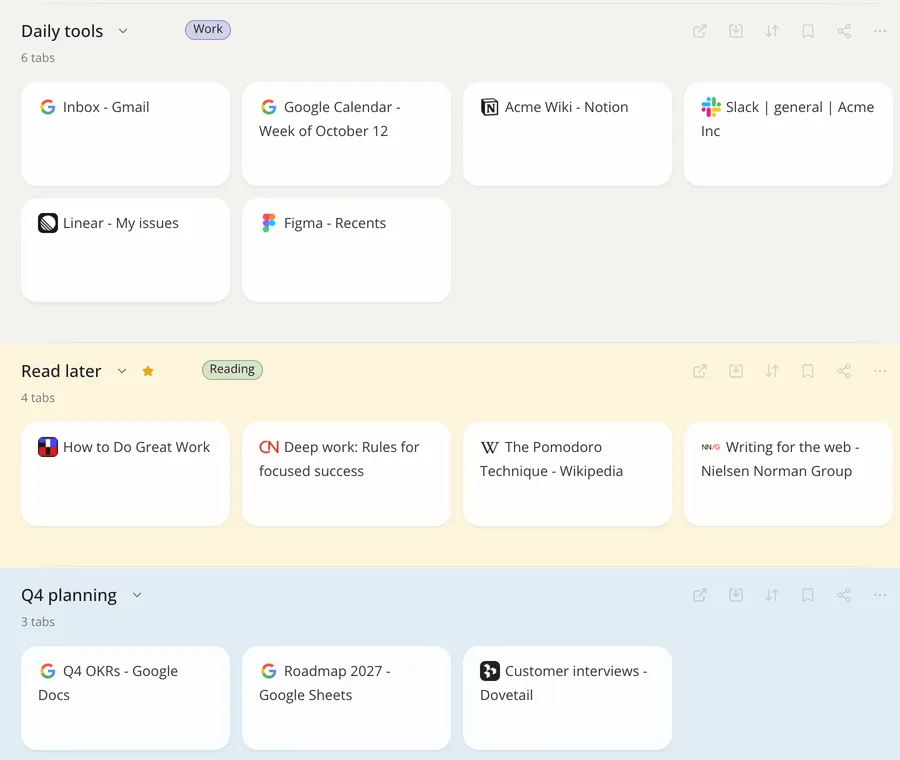Open the Inbox - Gmail tab card
Screen dimensions: 900x760
(x=126, y=134)
